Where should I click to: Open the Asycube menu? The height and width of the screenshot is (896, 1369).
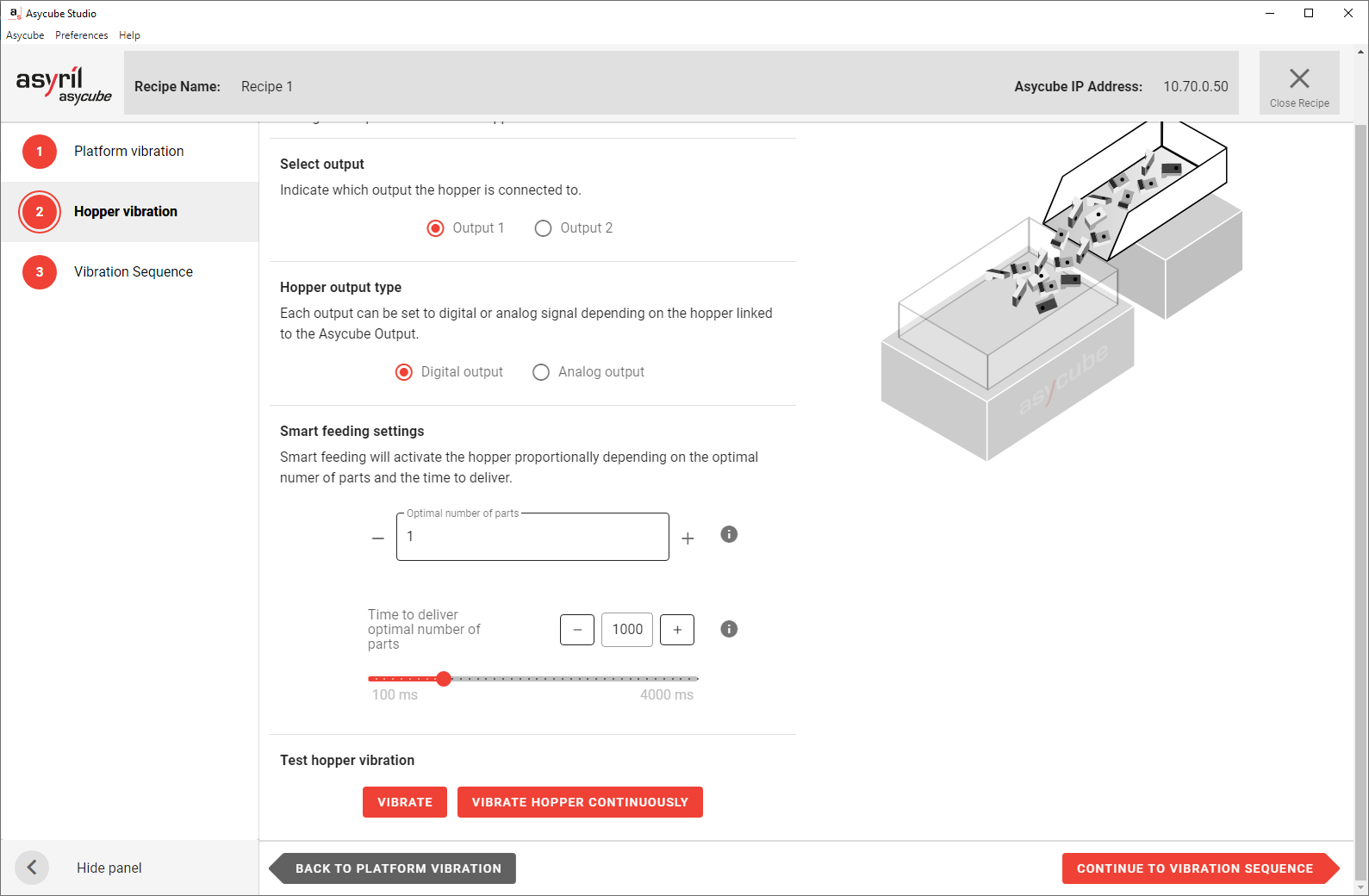click(25, 35)
